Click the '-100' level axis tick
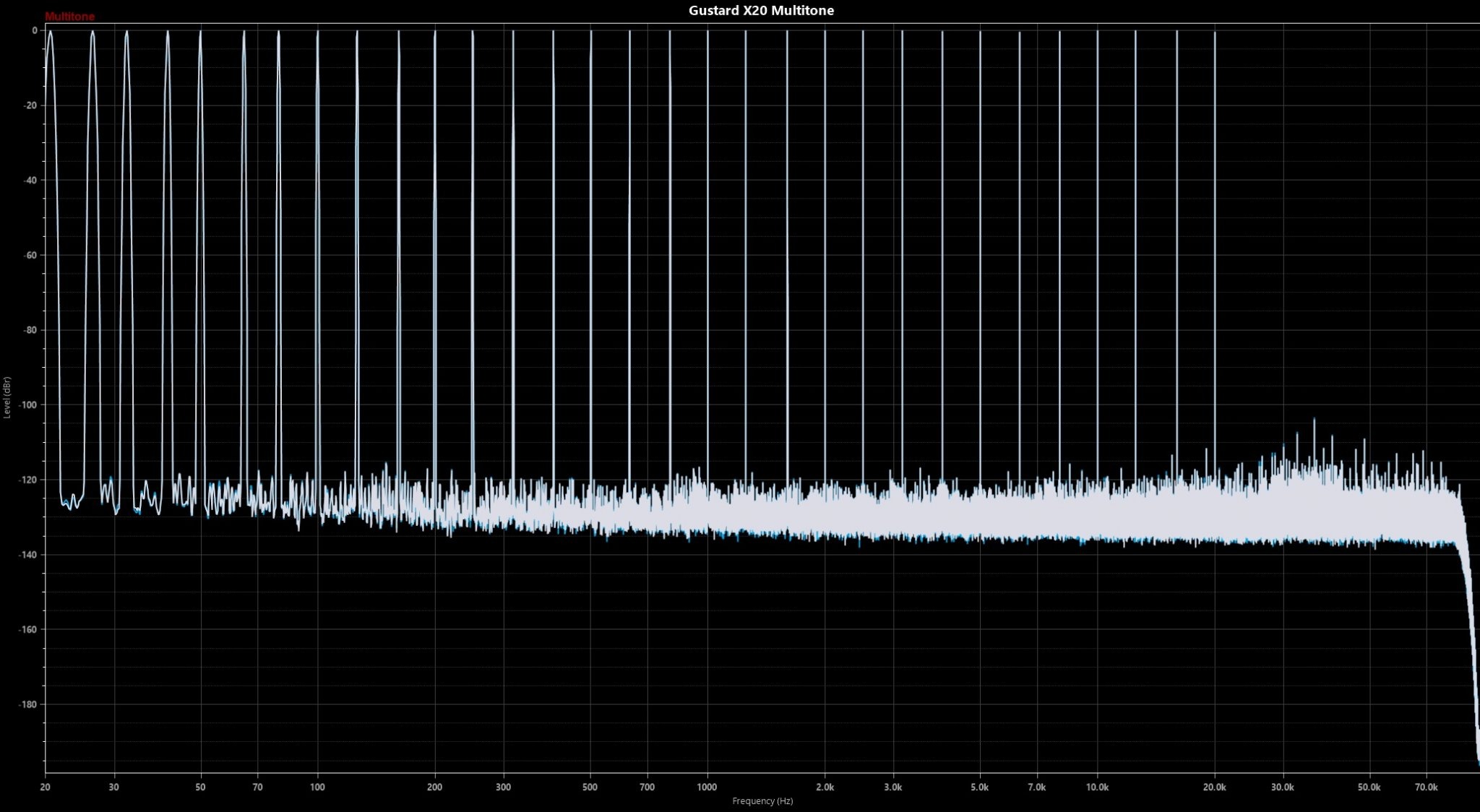Screen dimensions: 1480x812 [28, 405]
